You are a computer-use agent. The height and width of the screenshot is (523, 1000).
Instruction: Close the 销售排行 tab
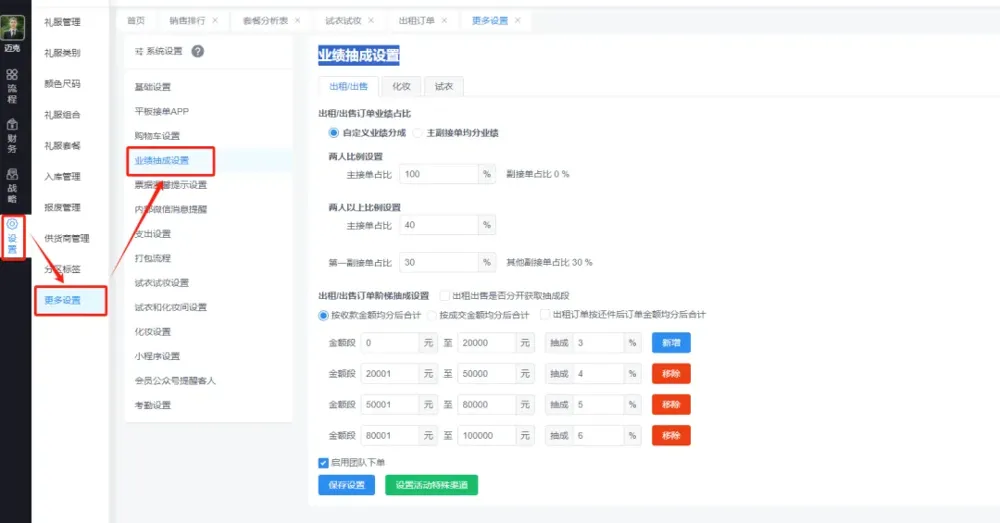[x=215, y=20]
